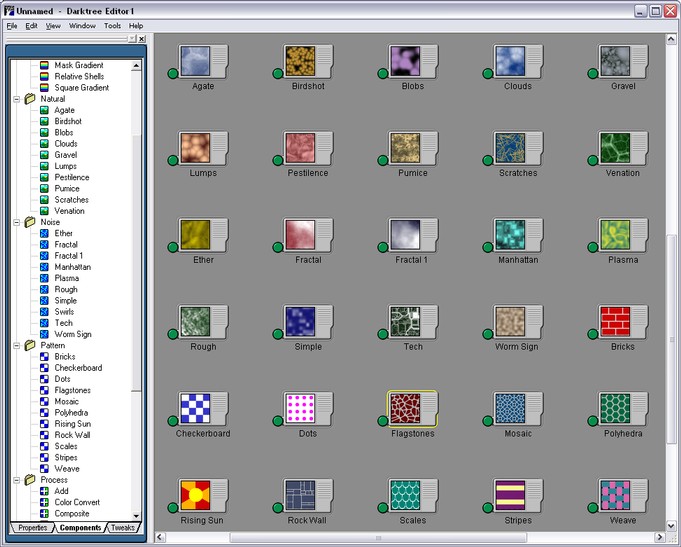Select Color Convert in the Process list
681x547 pixels.
[x=77, y=502]
